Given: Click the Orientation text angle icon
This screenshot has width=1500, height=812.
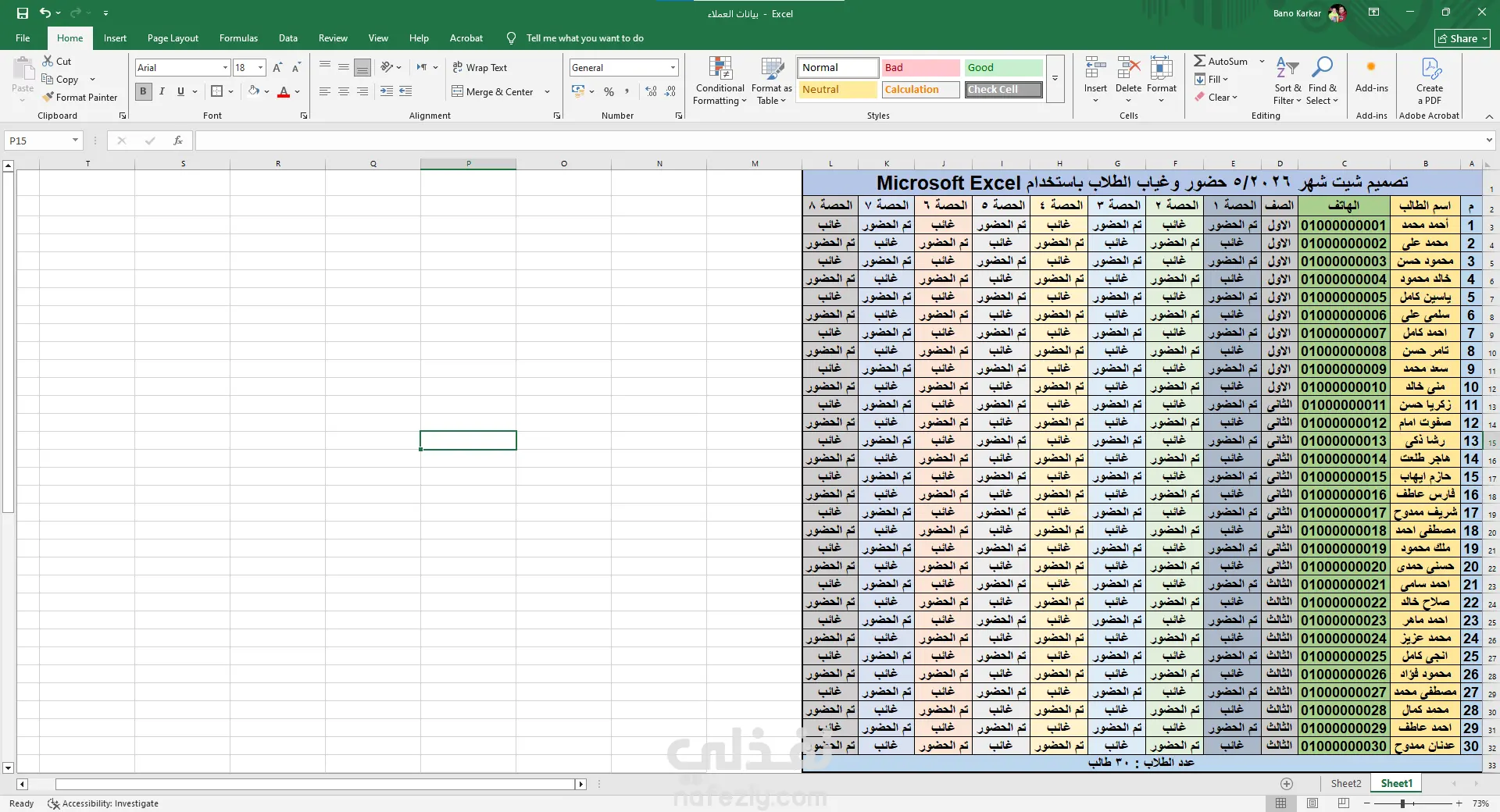Looking at the screenshot, I should pyautogui.click(x=386, y=67).
